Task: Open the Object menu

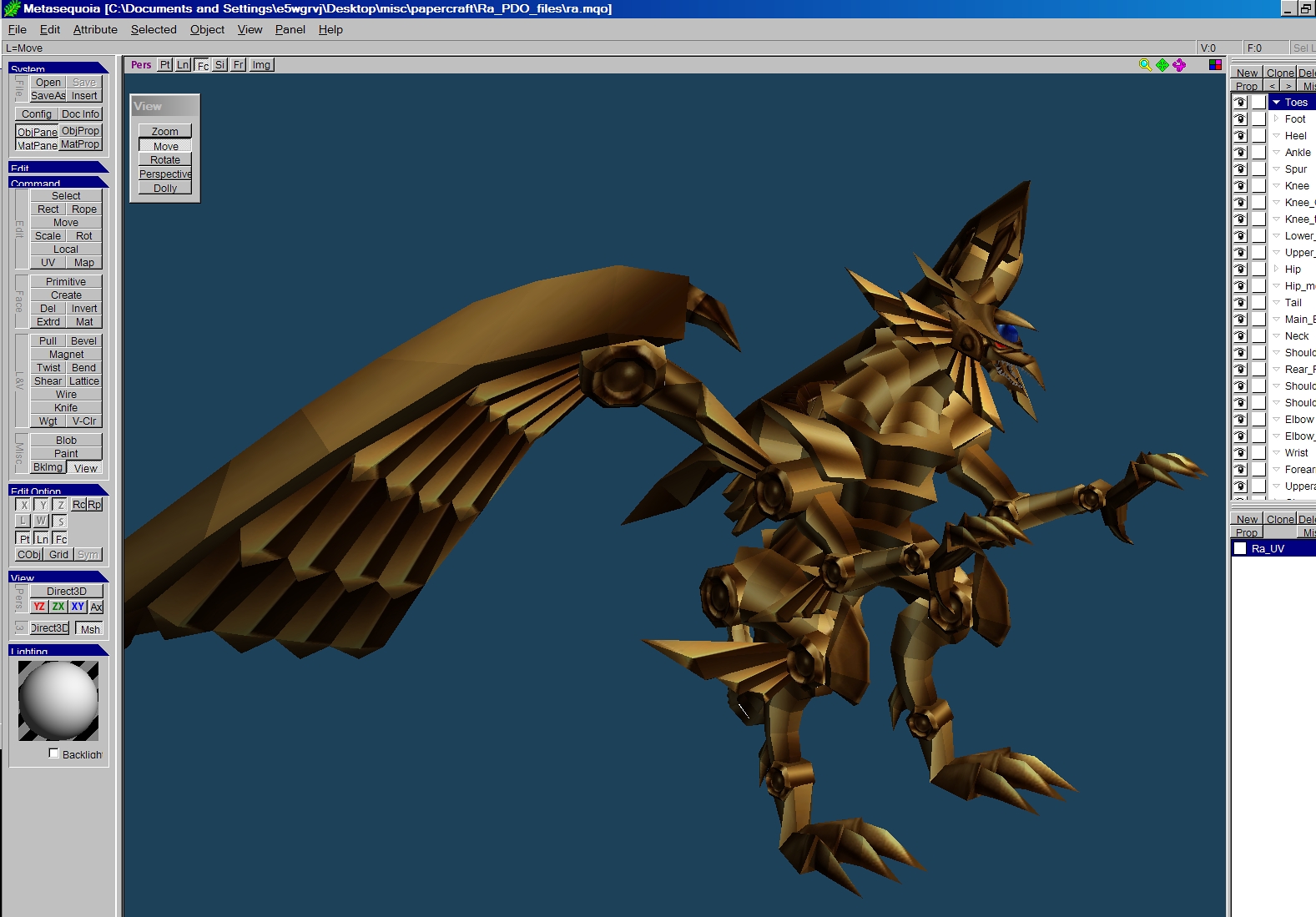Action: (207, 29)
